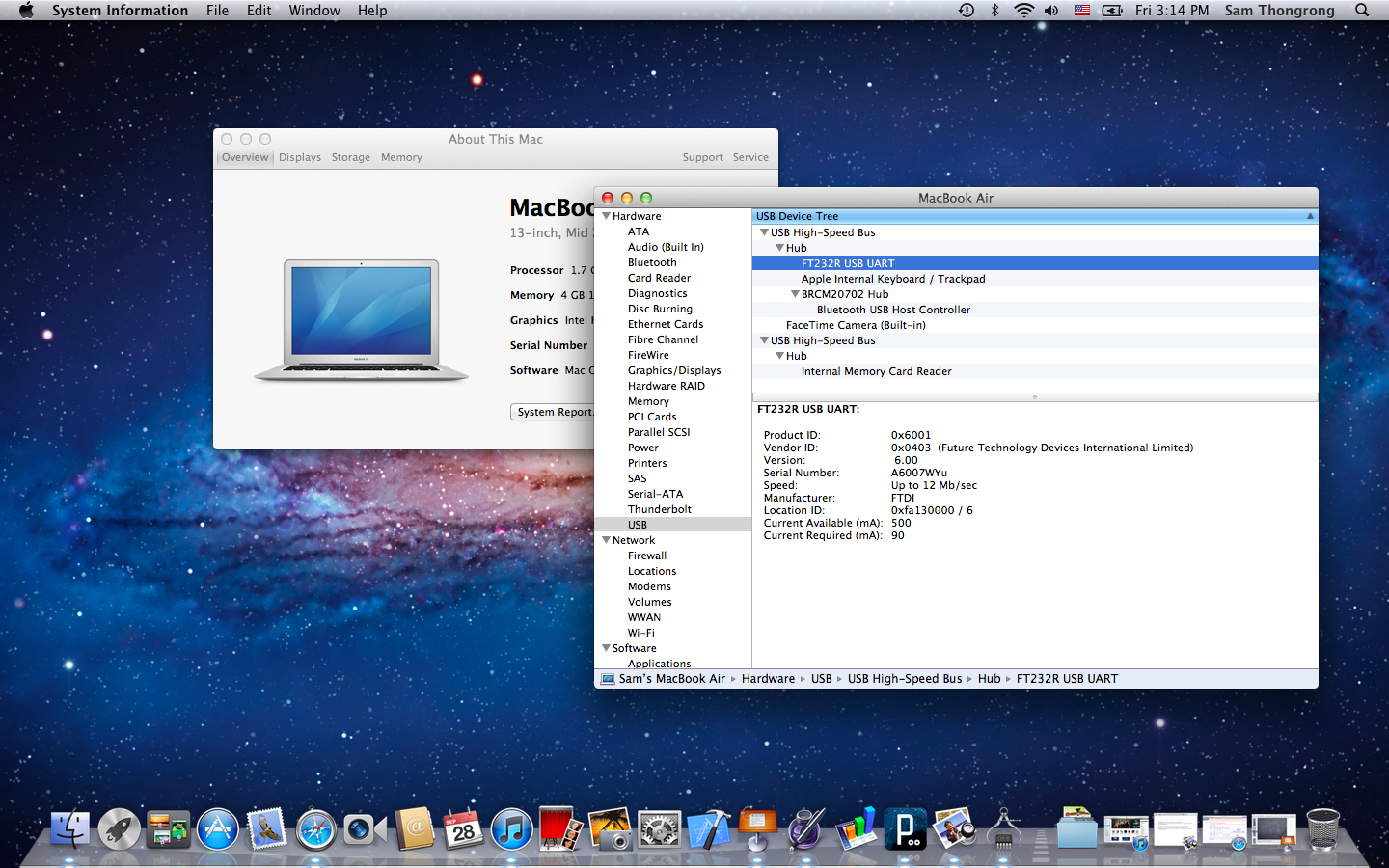Select Wi-Fi under Network
Image resolution: width=1389 pixels, height=868 pixels.
tap(641, 633)
